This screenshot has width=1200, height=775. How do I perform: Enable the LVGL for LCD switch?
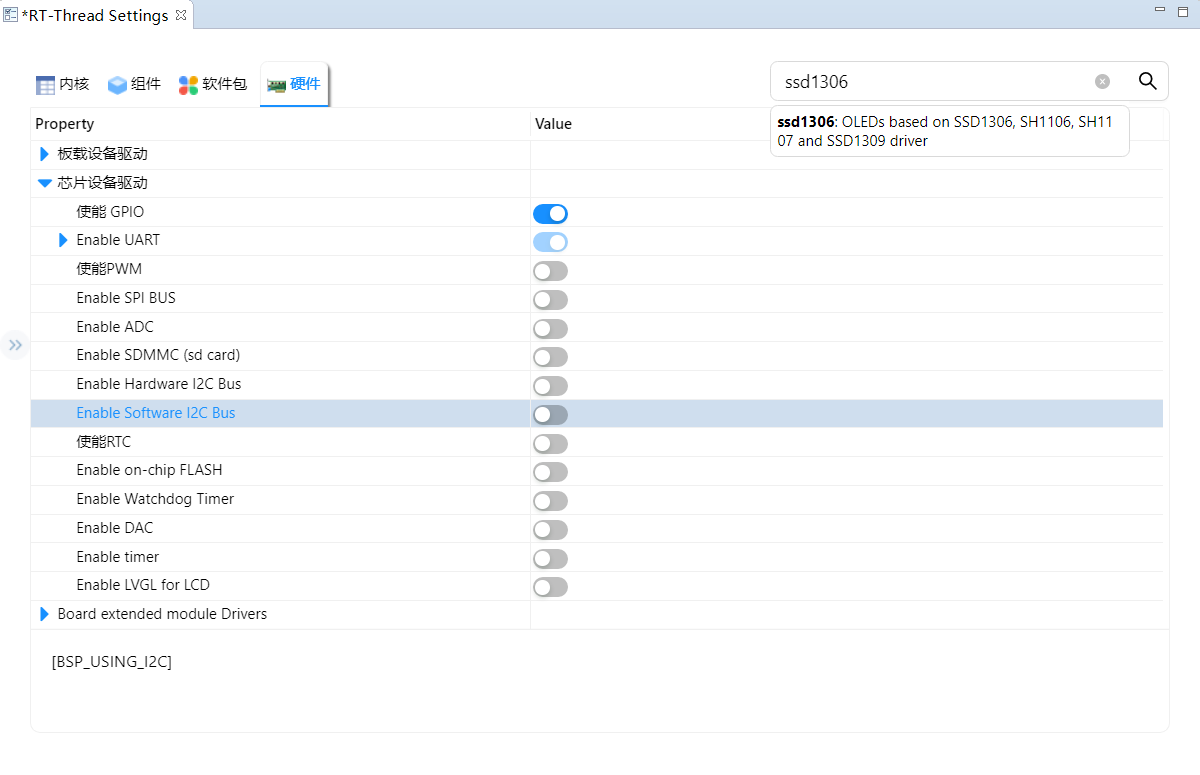pyautogui.click(x=550, y=587)
